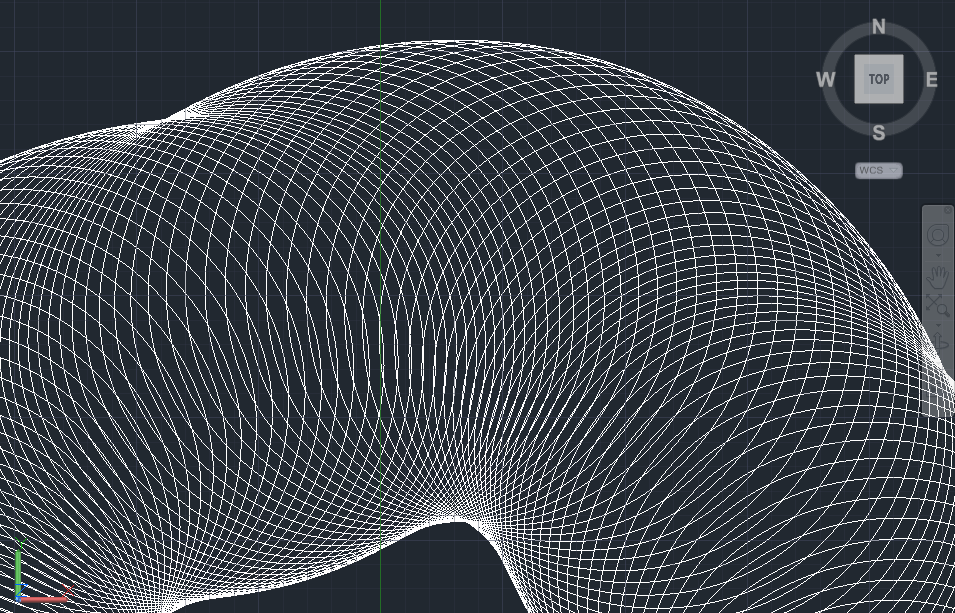This screenshot has width=955, height=613.
Task: Click the Zoom Extents tool
Action: click(937, 305)
